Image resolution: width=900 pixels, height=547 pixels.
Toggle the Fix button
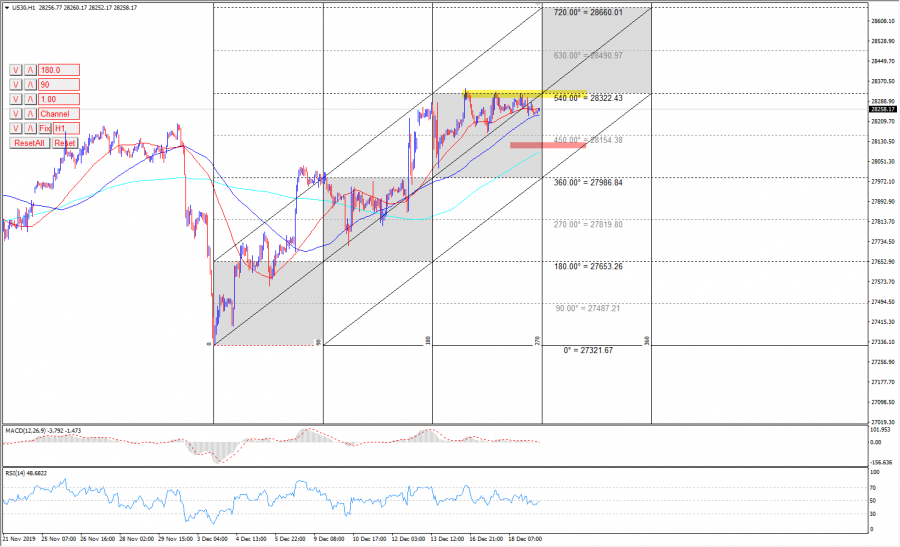pos(45,129)
